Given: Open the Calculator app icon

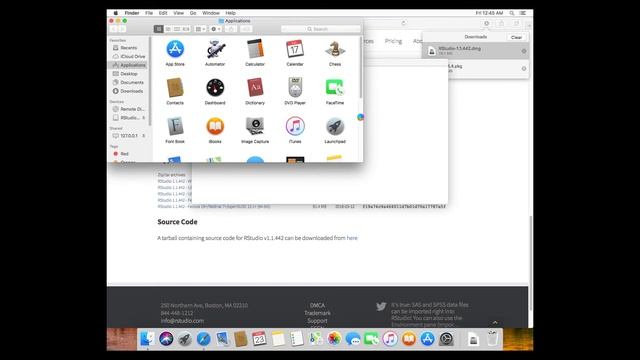Looking at the screenshot, I should coord(255,49).
